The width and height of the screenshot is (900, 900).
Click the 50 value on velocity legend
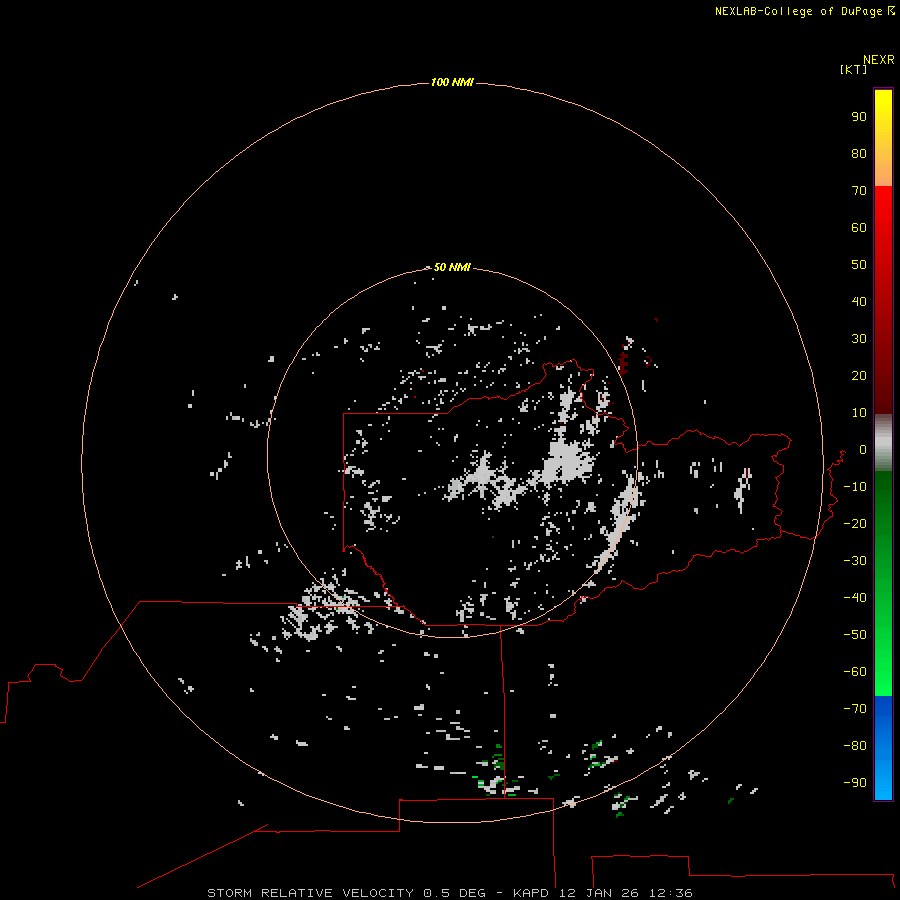(x=859, y=265)
